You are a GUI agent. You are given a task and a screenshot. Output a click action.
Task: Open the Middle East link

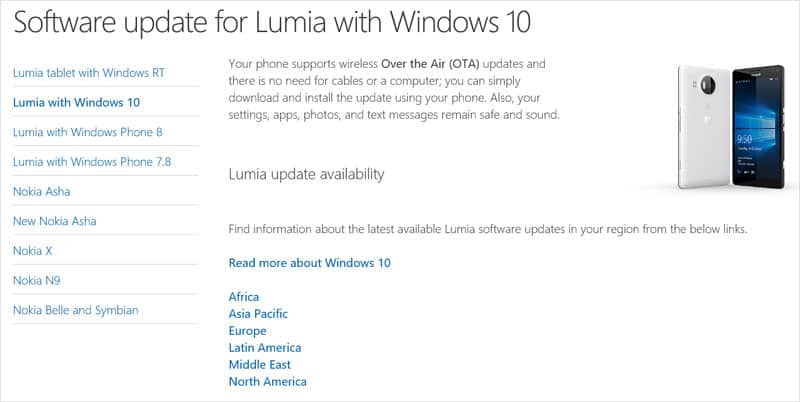[260, 364]
